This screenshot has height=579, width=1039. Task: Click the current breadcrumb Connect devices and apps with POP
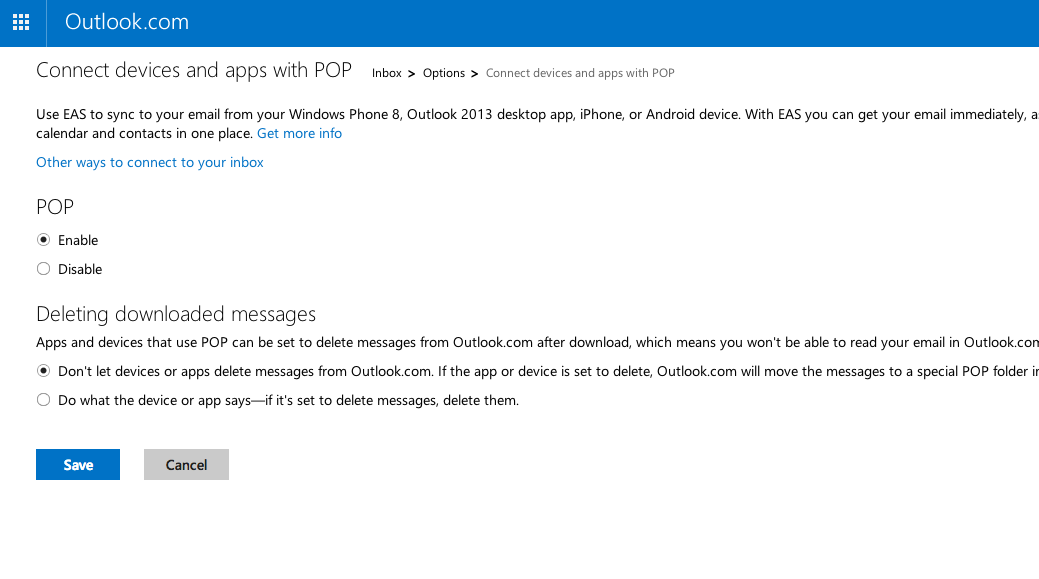[x=580, y=73]
